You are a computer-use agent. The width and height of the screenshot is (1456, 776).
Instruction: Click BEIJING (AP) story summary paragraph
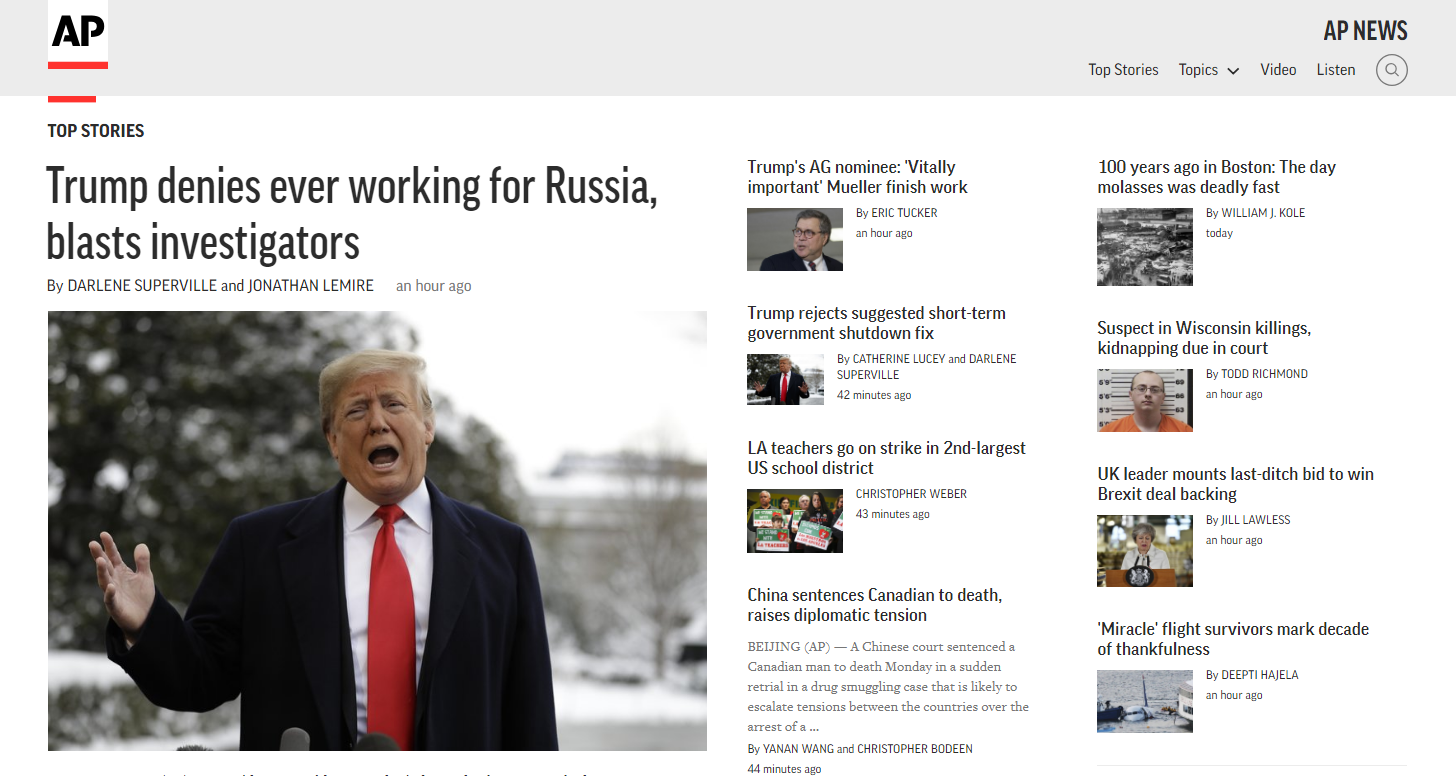click(888, 687)
